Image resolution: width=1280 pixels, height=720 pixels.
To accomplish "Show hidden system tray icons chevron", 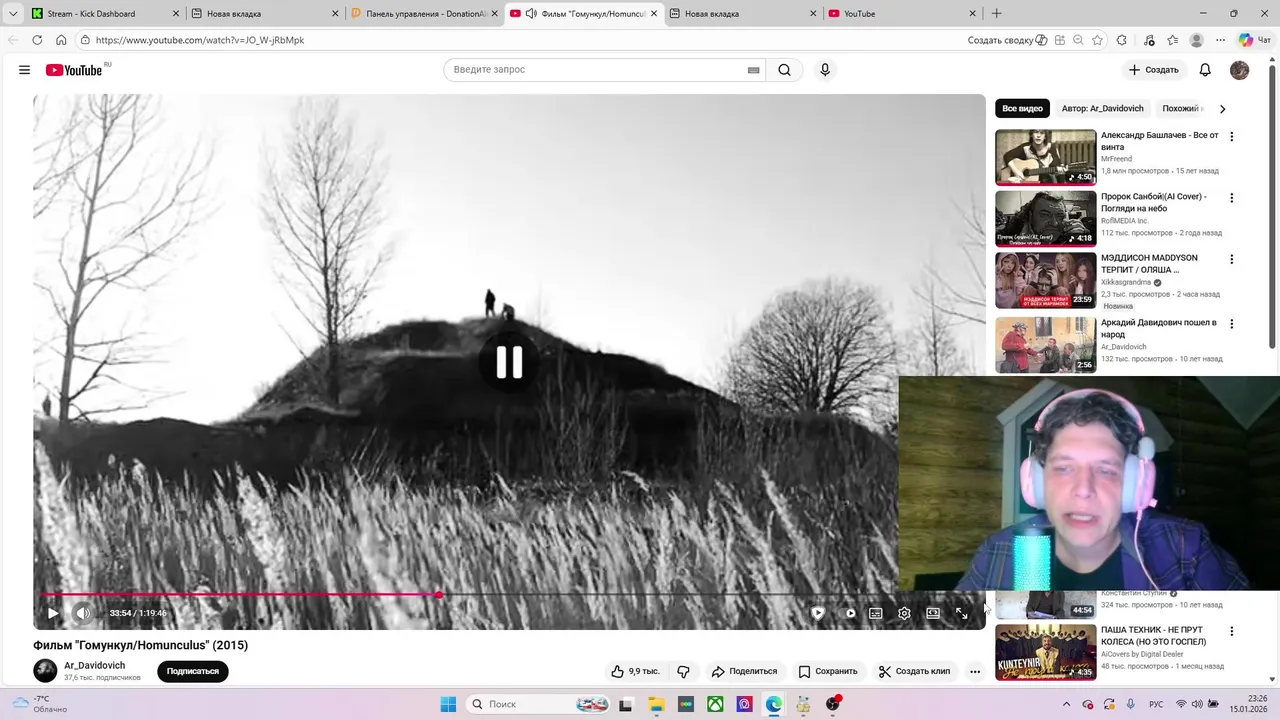I will (1066, 704).
